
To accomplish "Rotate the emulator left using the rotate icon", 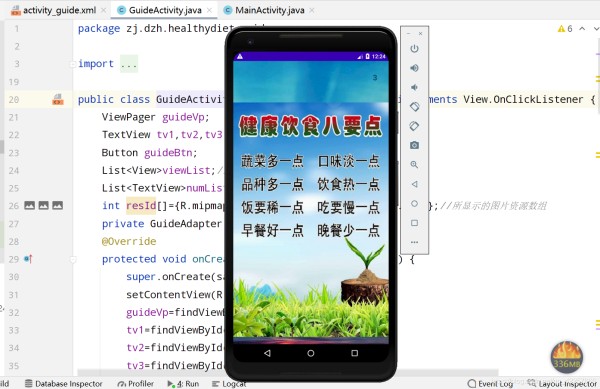I will (414, 107).
